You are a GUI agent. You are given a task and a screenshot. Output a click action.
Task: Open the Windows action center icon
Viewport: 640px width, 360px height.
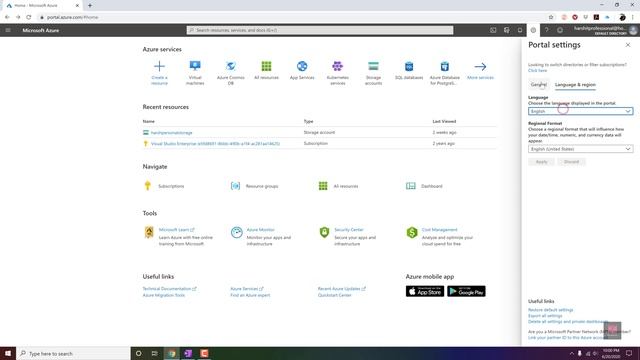click(629, 353)
